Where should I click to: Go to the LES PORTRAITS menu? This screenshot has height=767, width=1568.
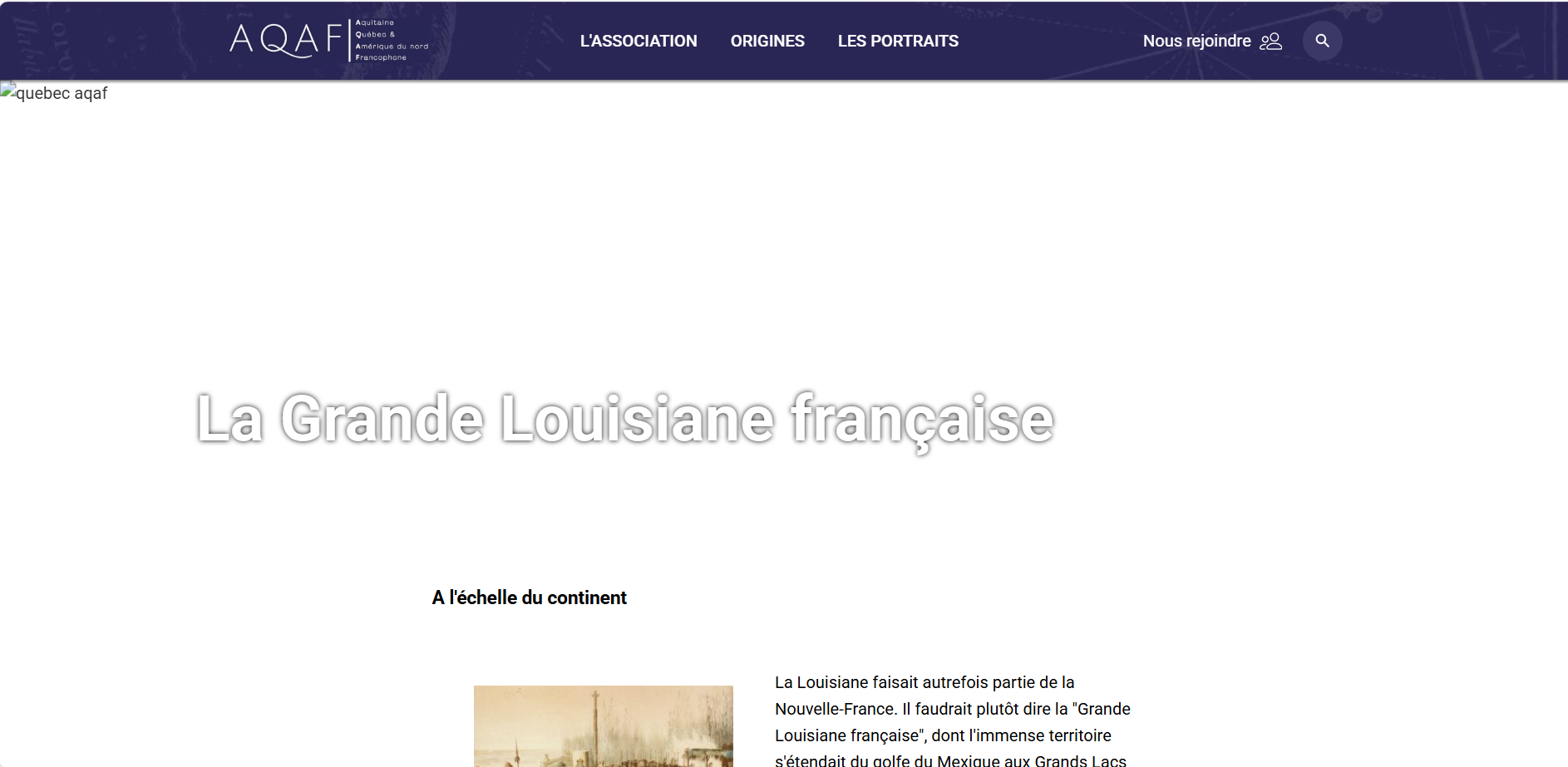pos(897,41)
